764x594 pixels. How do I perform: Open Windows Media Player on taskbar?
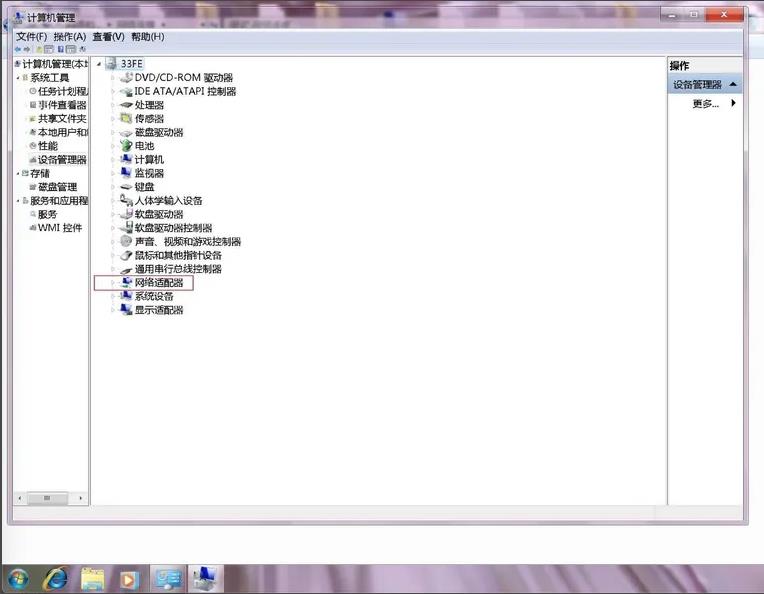point(128,580)
